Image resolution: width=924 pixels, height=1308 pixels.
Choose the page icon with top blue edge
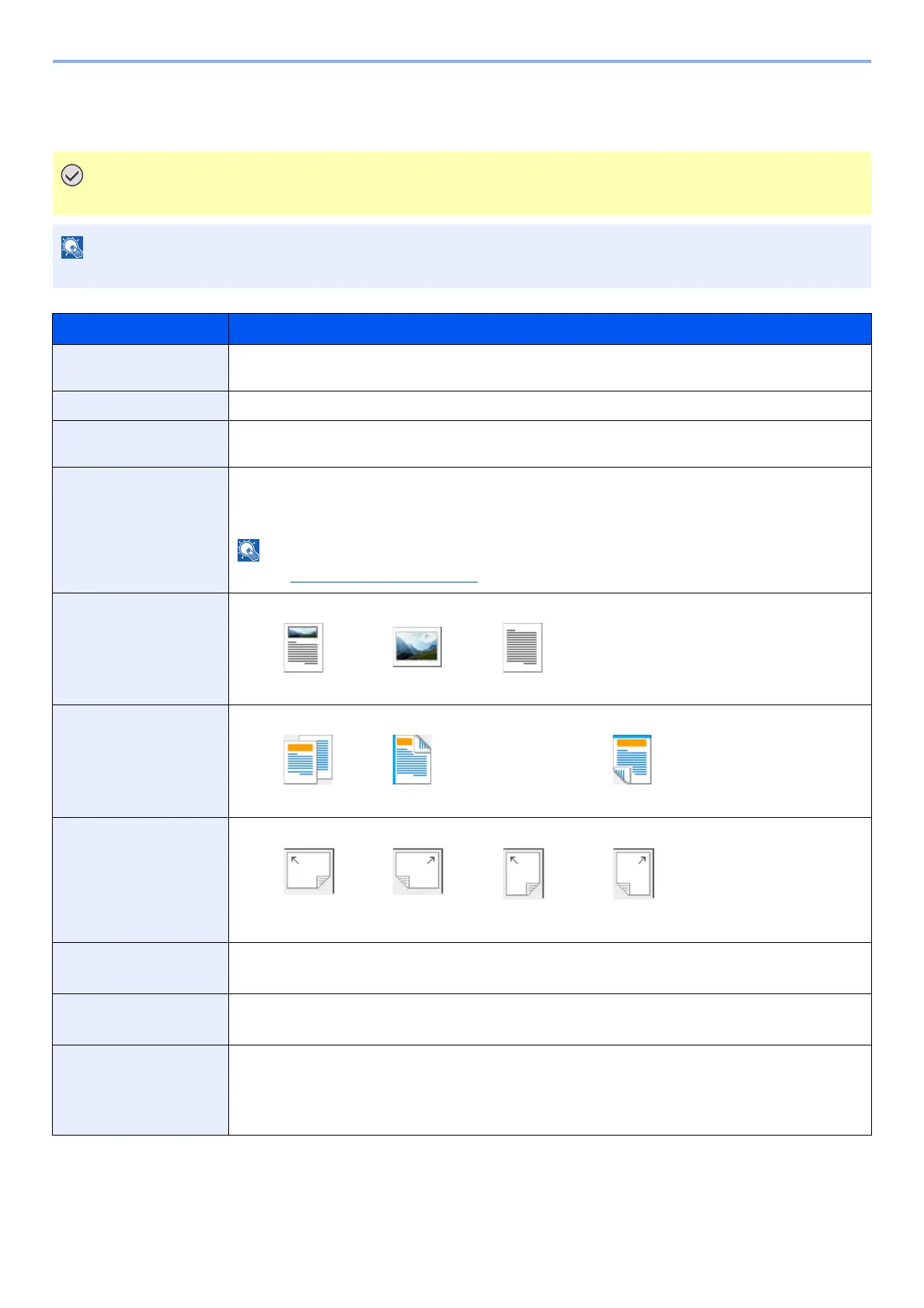click(632, 759)
